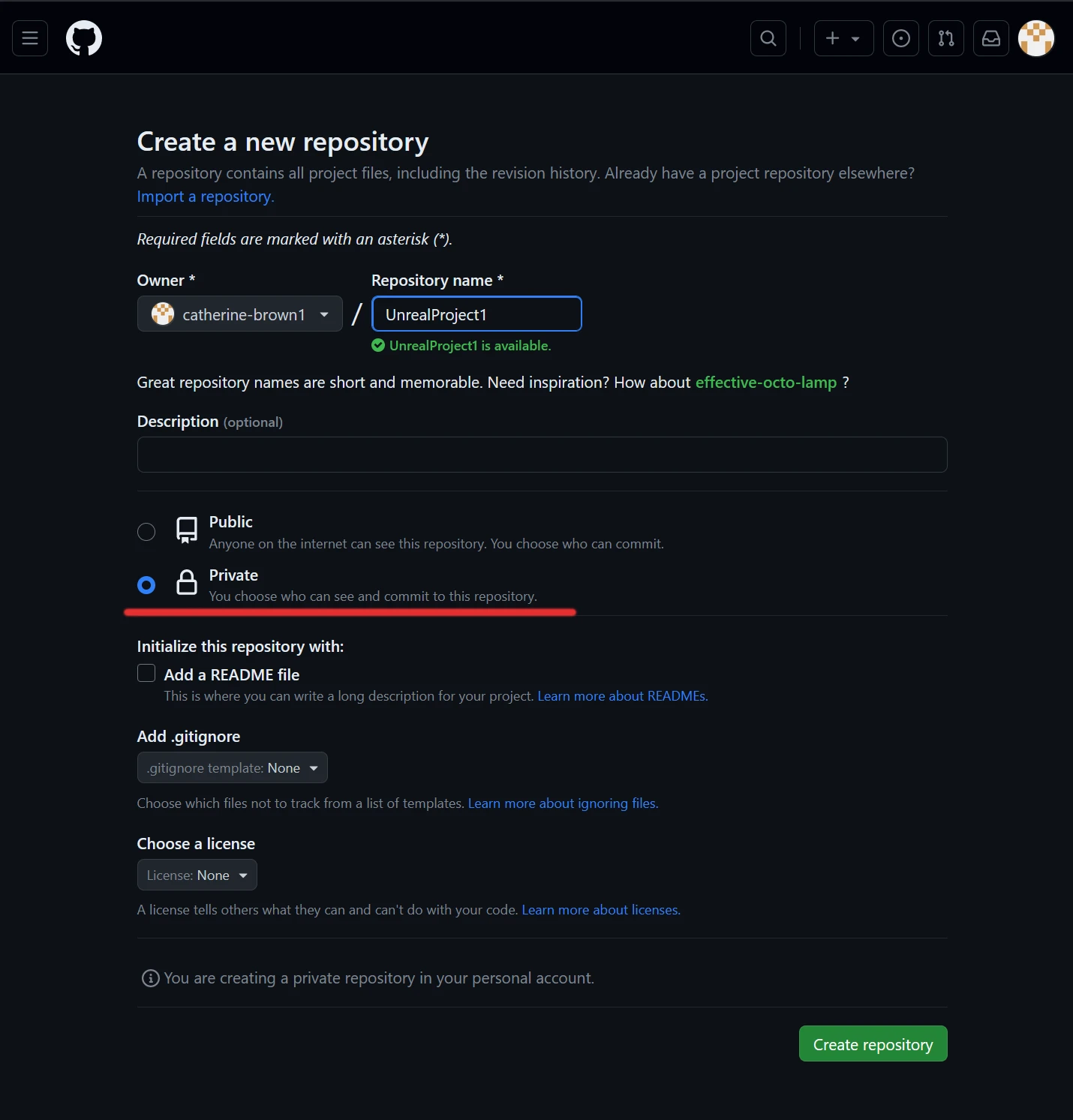Viewport: 1073px width, 1120px height.
Task: Click the Create repository button
Action: [x=873, y=1043]
